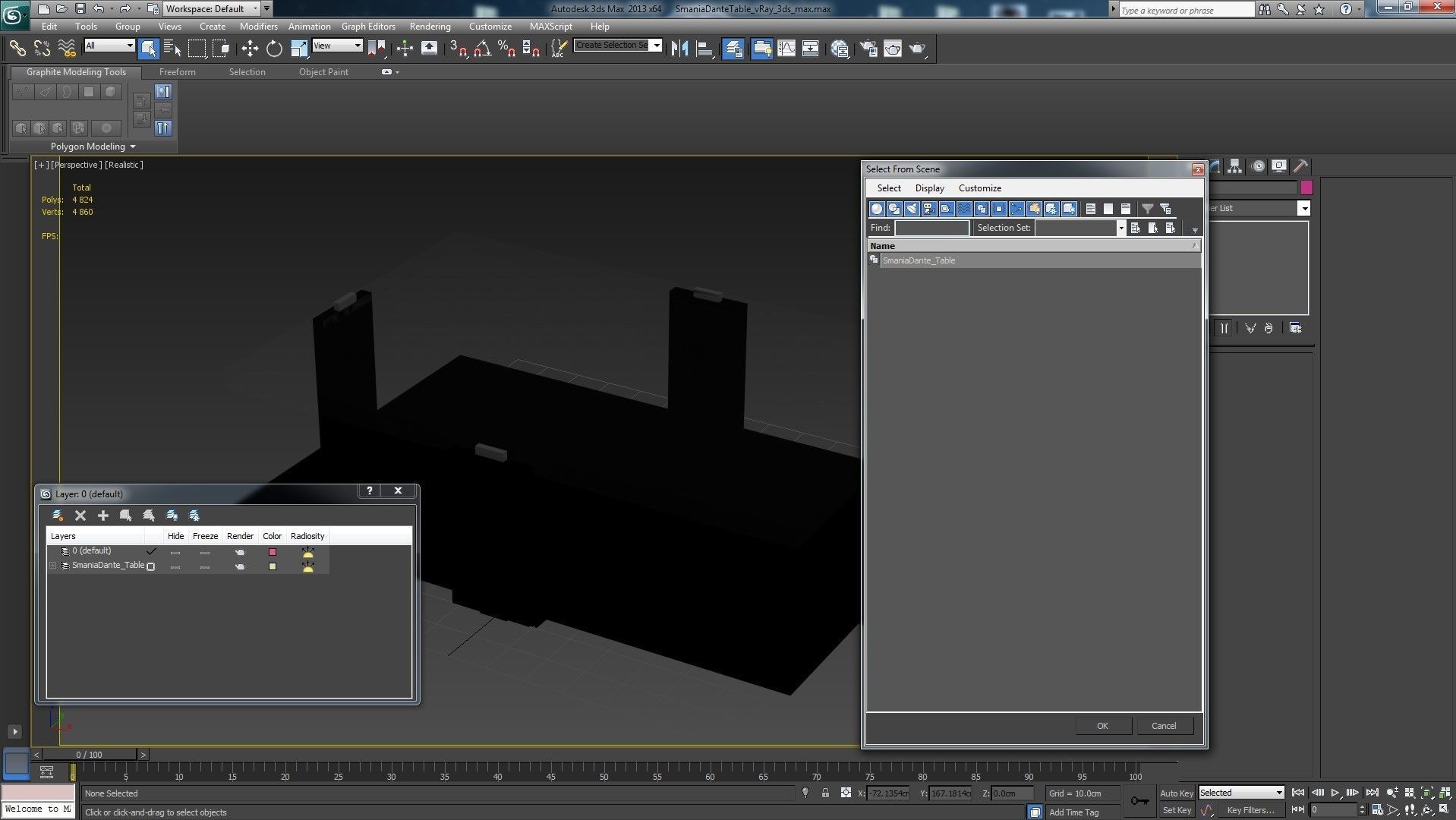Click the Align tool in main toolbar
Image resolution: width=1456 pixels, height=820 pixels.
point(704,49)
